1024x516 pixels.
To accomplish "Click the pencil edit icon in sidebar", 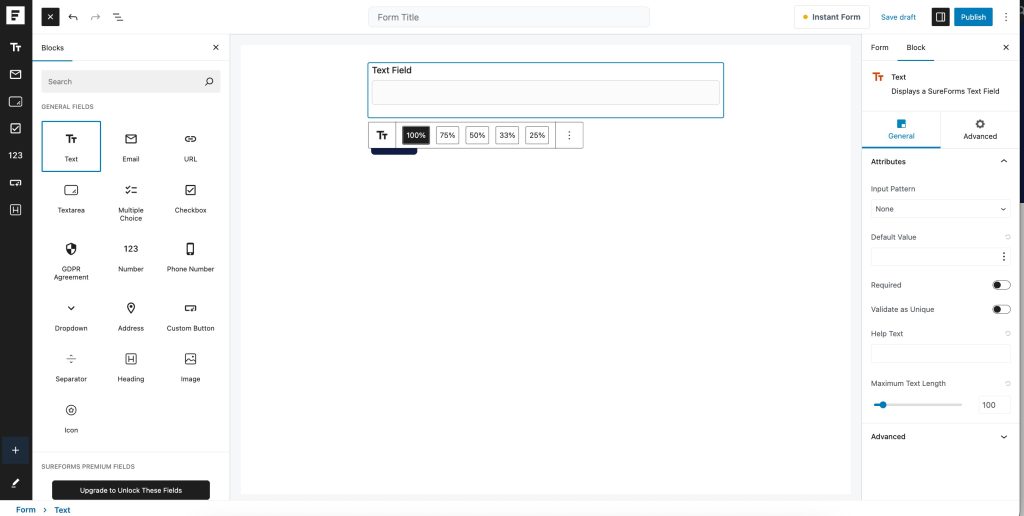I will (16, 483).
